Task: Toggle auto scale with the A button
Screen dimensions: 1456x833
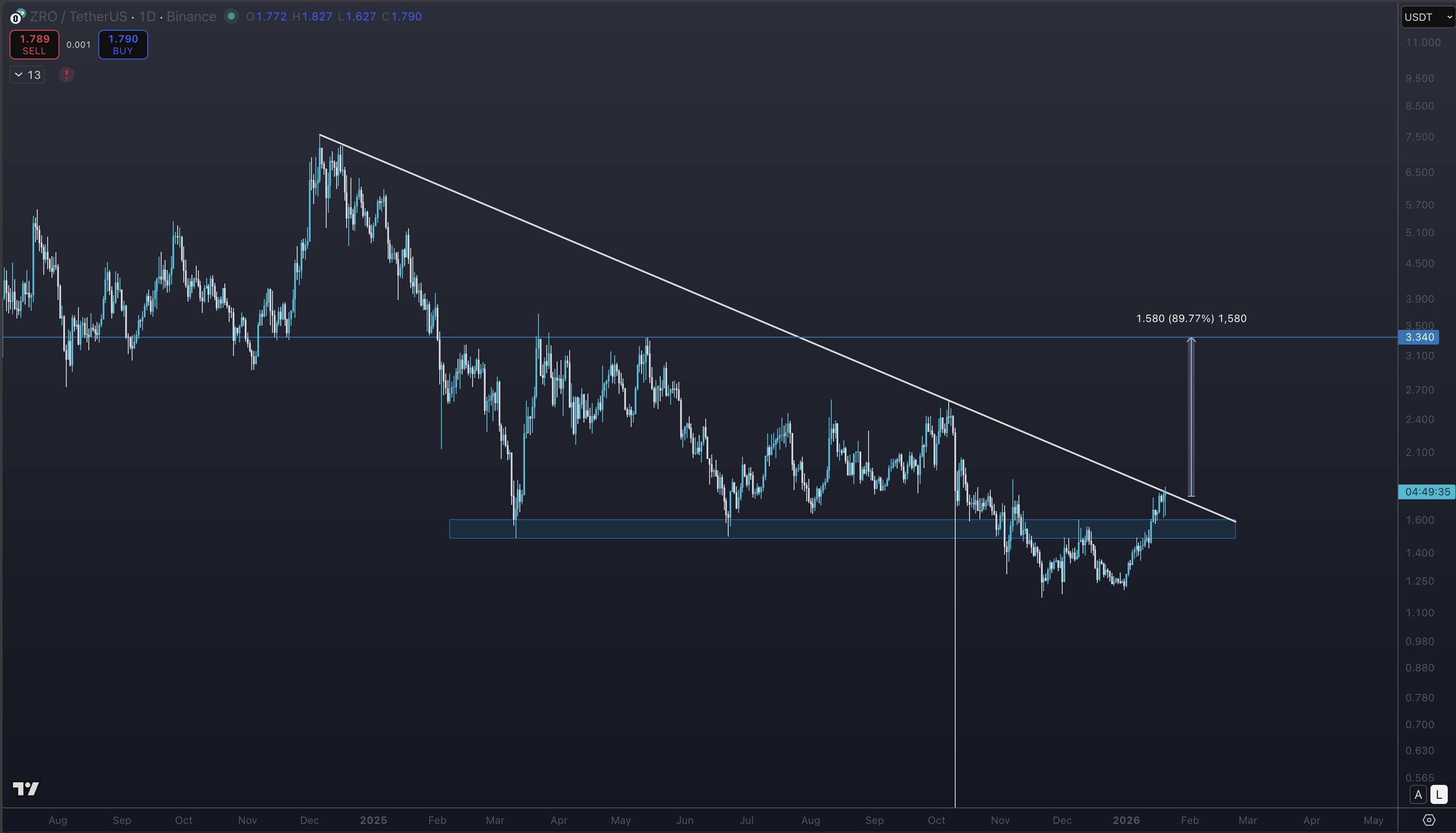Action: (1419, 794)
